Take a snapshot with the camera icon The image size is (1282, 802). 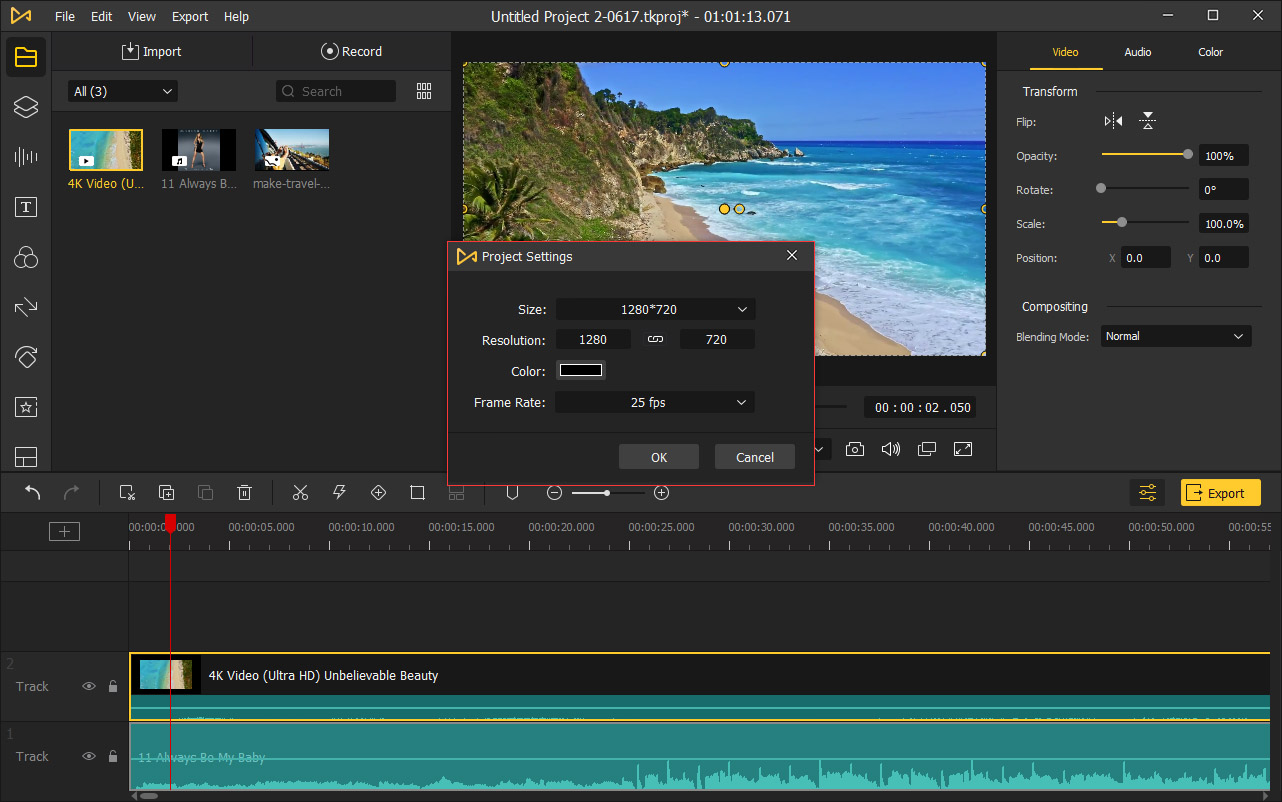(x=854, y=449)
